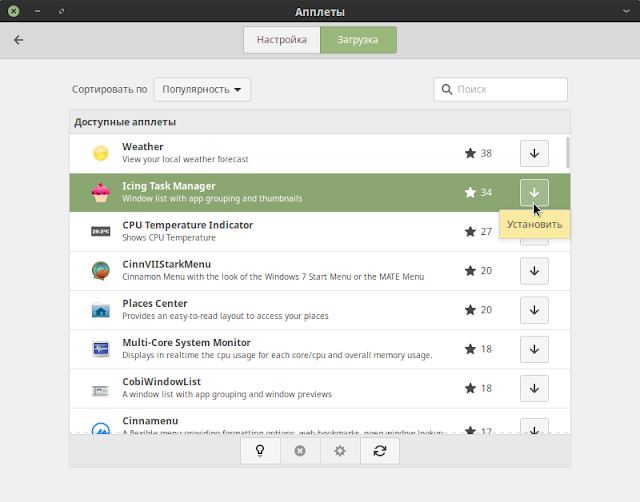Select the CinnVIIStarkMenu title
Image resolution: width=640 pixels, height=502 pixels.
[167, 264]
